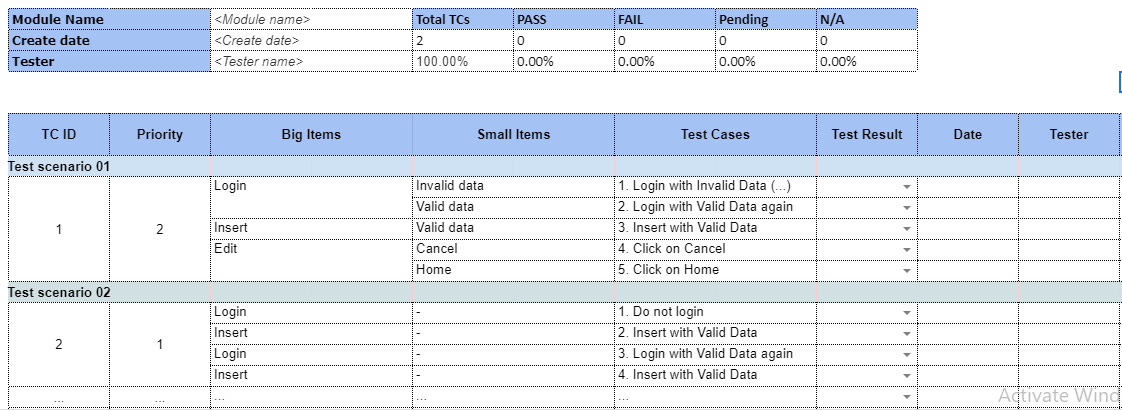Select the 'Test scenario 01' section row

point(60,166)
